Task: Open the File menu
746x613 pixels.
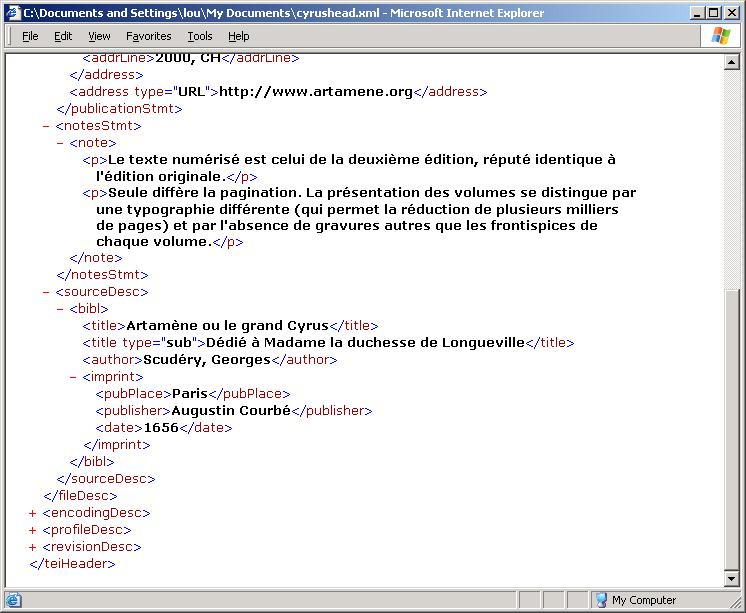Action: coord(30,36)
